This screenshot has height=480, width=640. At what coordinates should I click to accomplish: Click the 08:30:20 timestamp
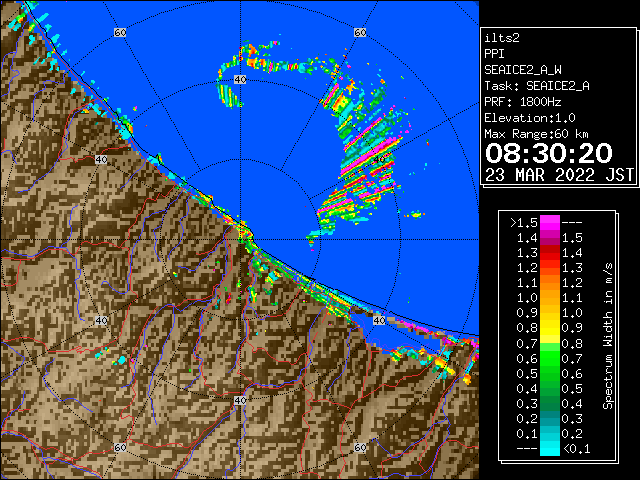point(549,153)
